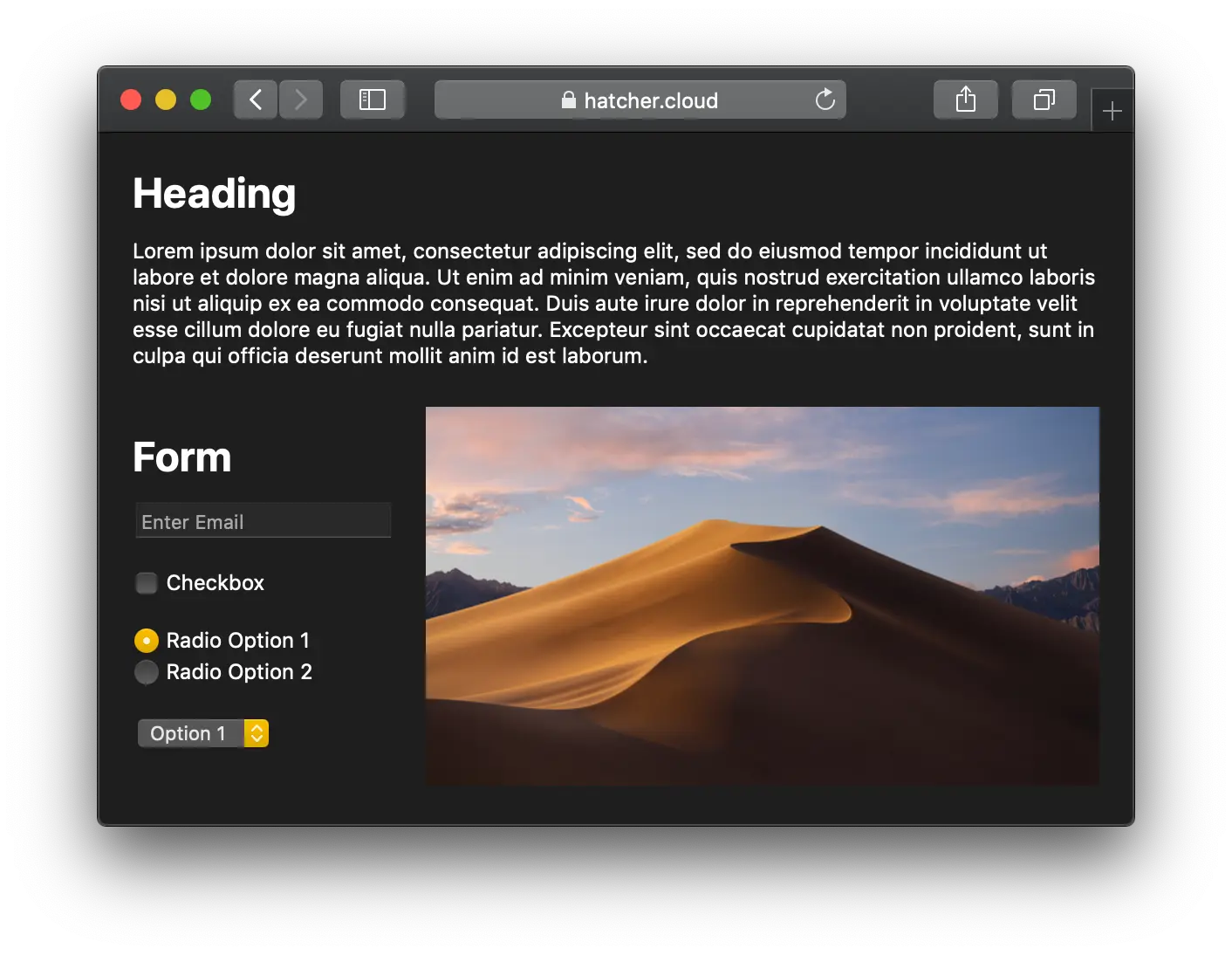1232x955 pixels.
Task: Toggle the Checkbox control in the form
Action: coord(146,583)
